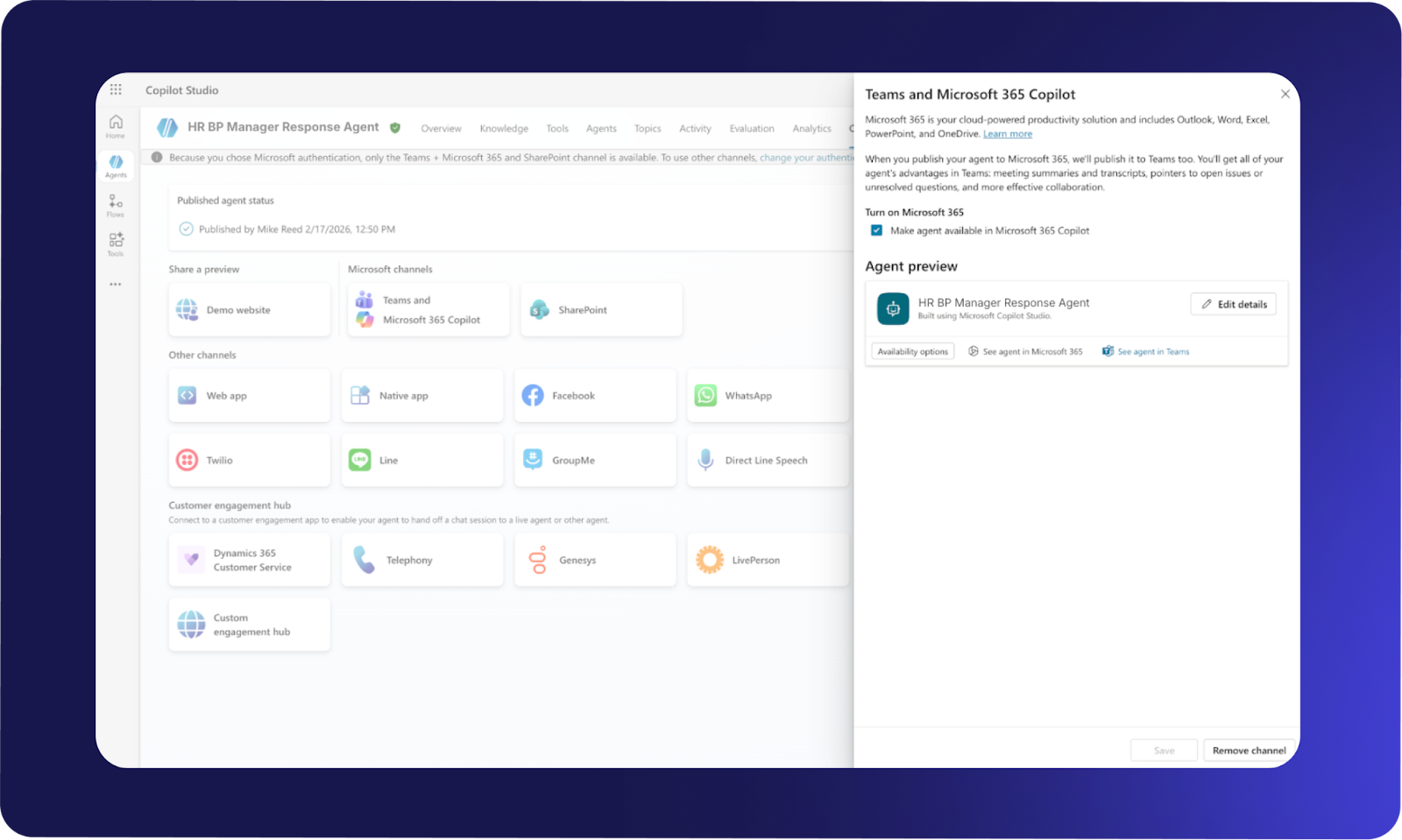Select the Facebook channel tile
The height and width of the screenshot is (840, 1402).
tap(594, 396)
